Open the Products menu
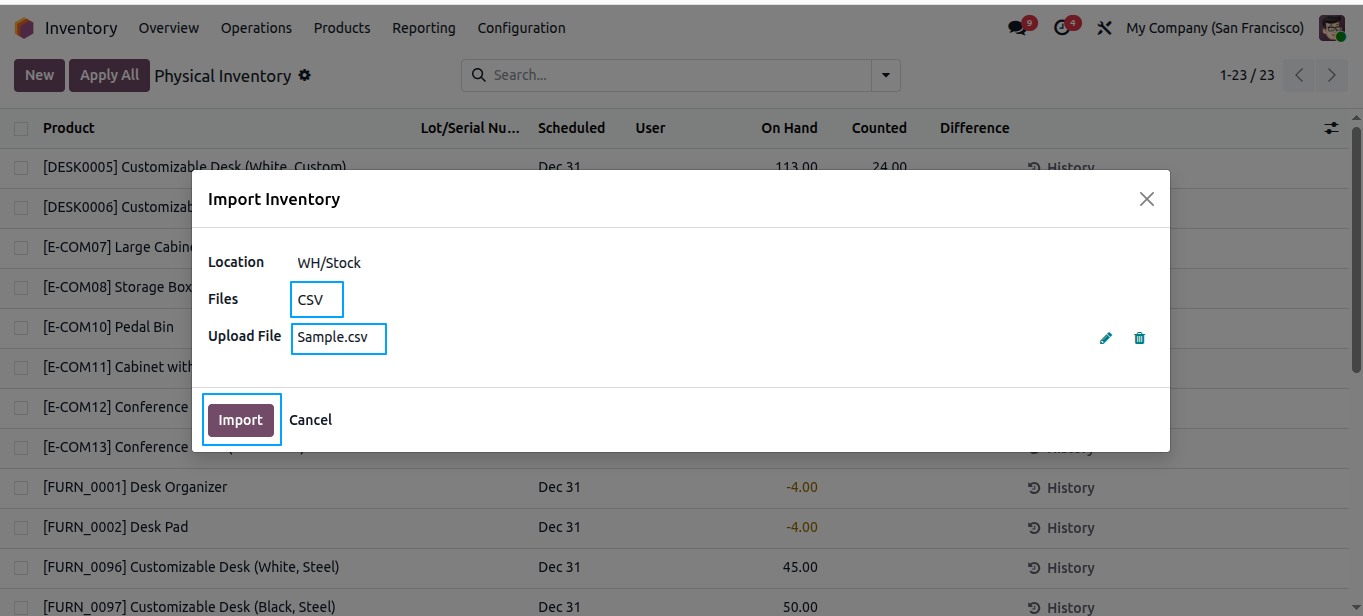The width and height of the screenshot is (1363, 616). (x=342, y=28)
